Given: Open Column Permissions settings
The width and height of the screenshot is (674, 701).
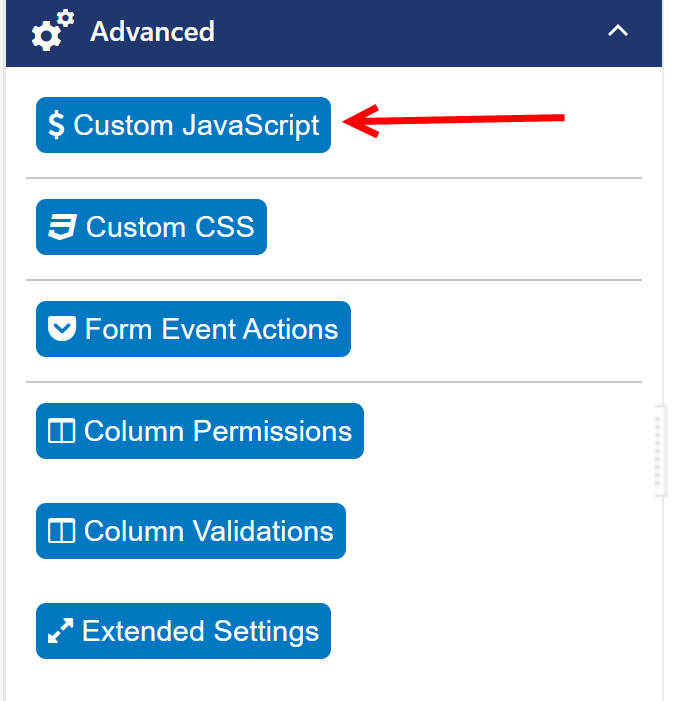Looking at the screenshot, I should click(x=218, y=431).
